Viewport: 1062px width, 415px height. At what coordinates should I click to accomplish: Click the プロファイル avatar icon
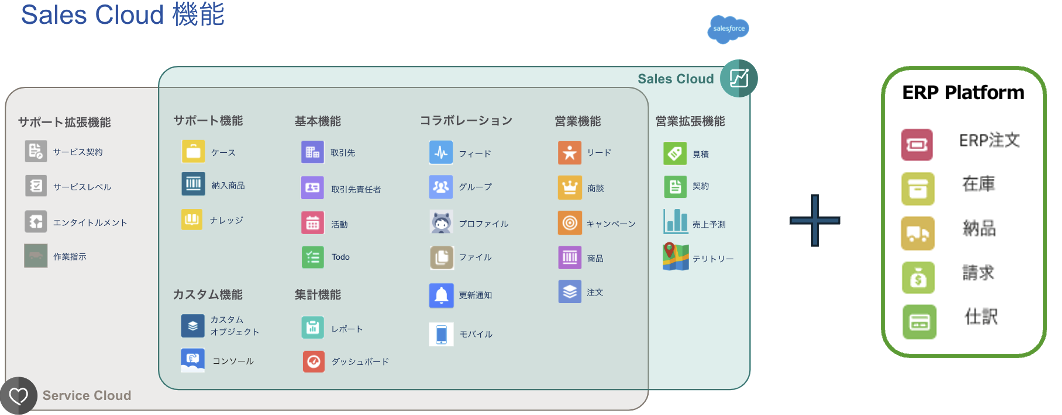[441, 222]
